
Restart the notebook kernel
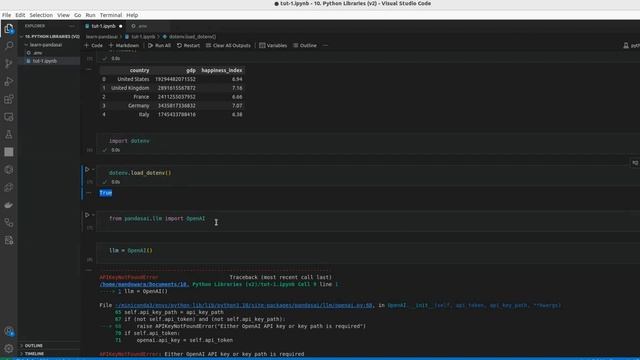[x=189, y=45]
